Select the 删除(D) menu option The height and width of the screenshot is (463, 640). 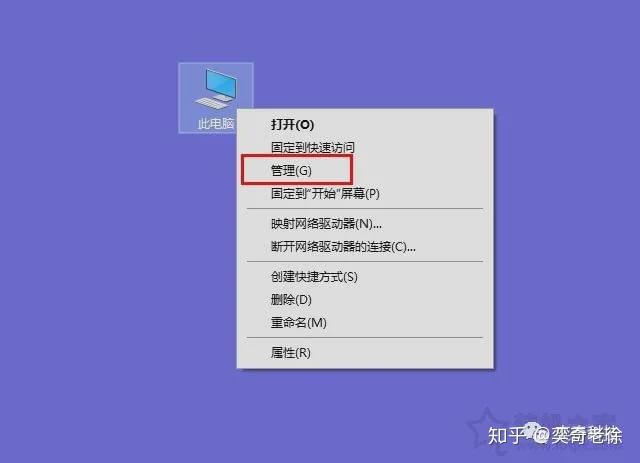point(291,300)
